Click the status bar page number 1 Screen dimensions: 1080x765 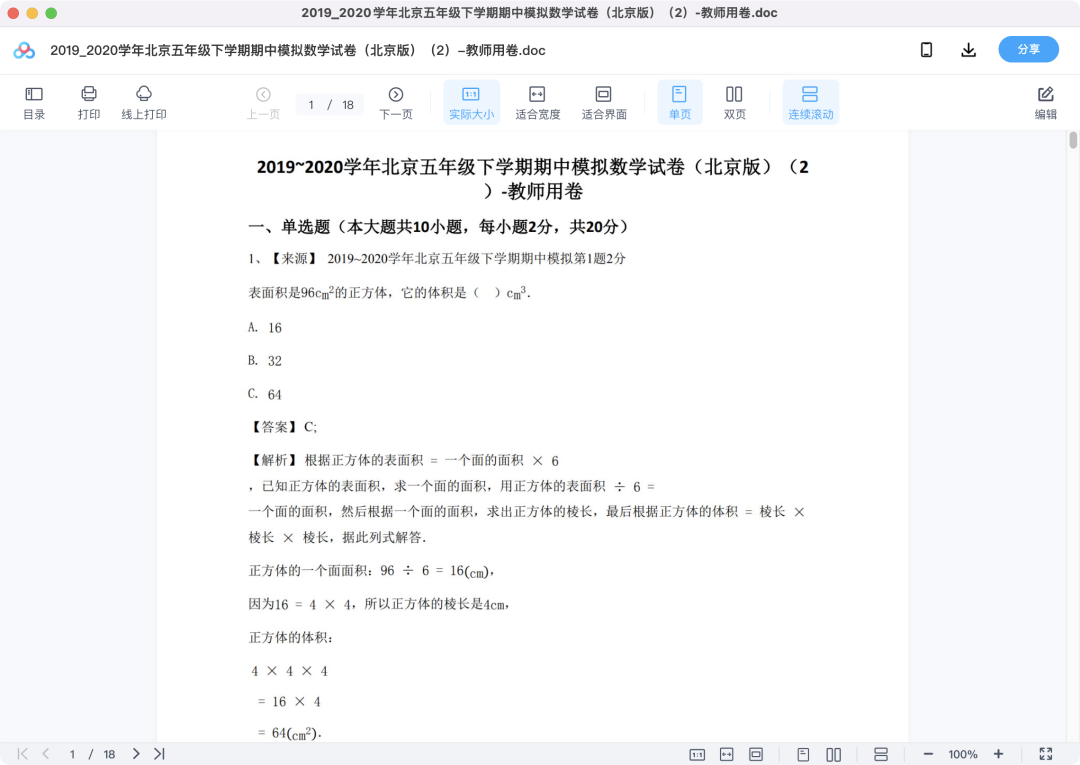pos(72,755)
